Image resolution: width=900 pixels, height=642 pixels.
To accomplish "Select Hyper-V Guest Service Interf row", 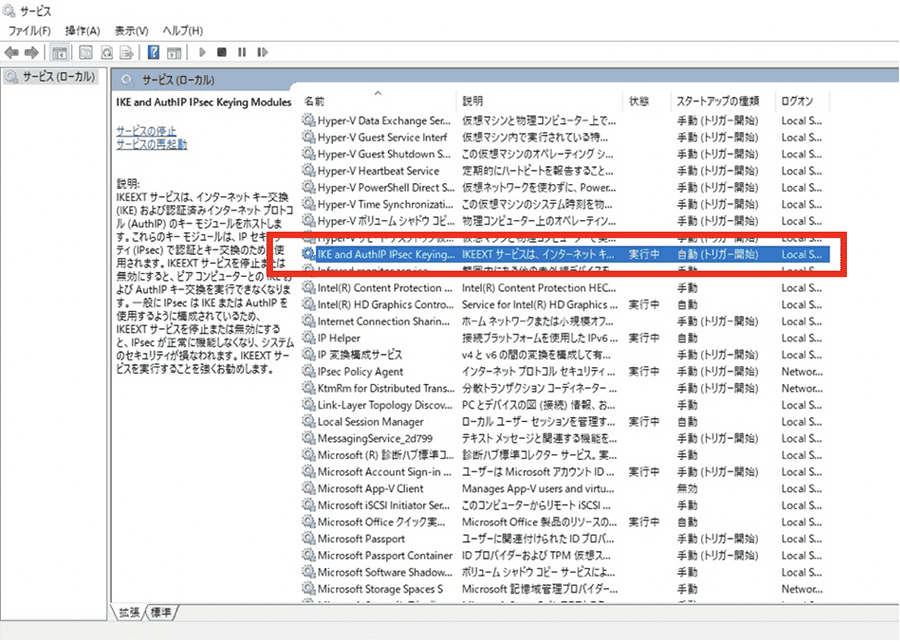I will tap(566, 137).
